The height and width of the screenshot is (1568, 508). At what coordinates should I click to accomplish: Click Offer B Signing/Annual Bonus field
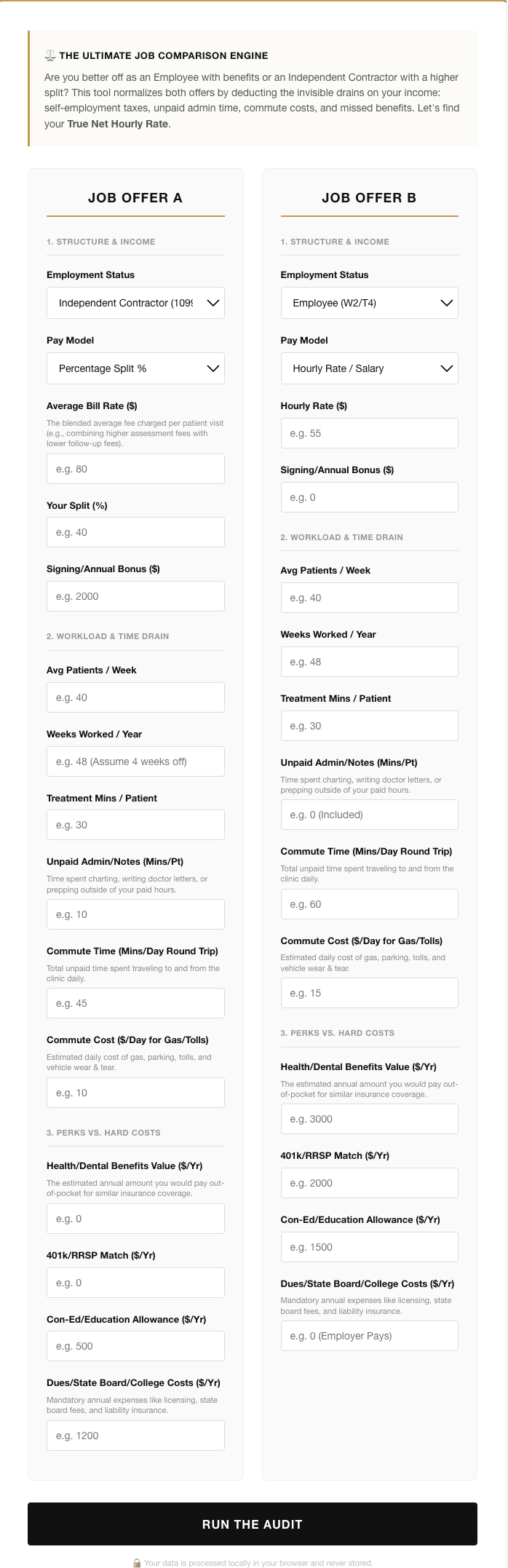369,497
